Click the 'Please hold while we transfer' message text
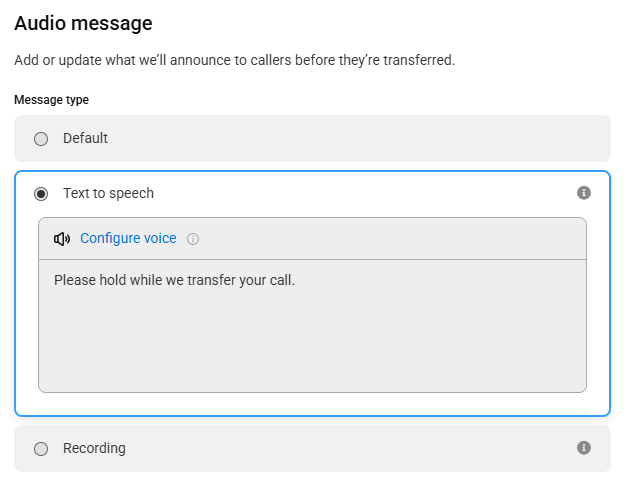Screen dimensions: 631x486 [174, 280]
